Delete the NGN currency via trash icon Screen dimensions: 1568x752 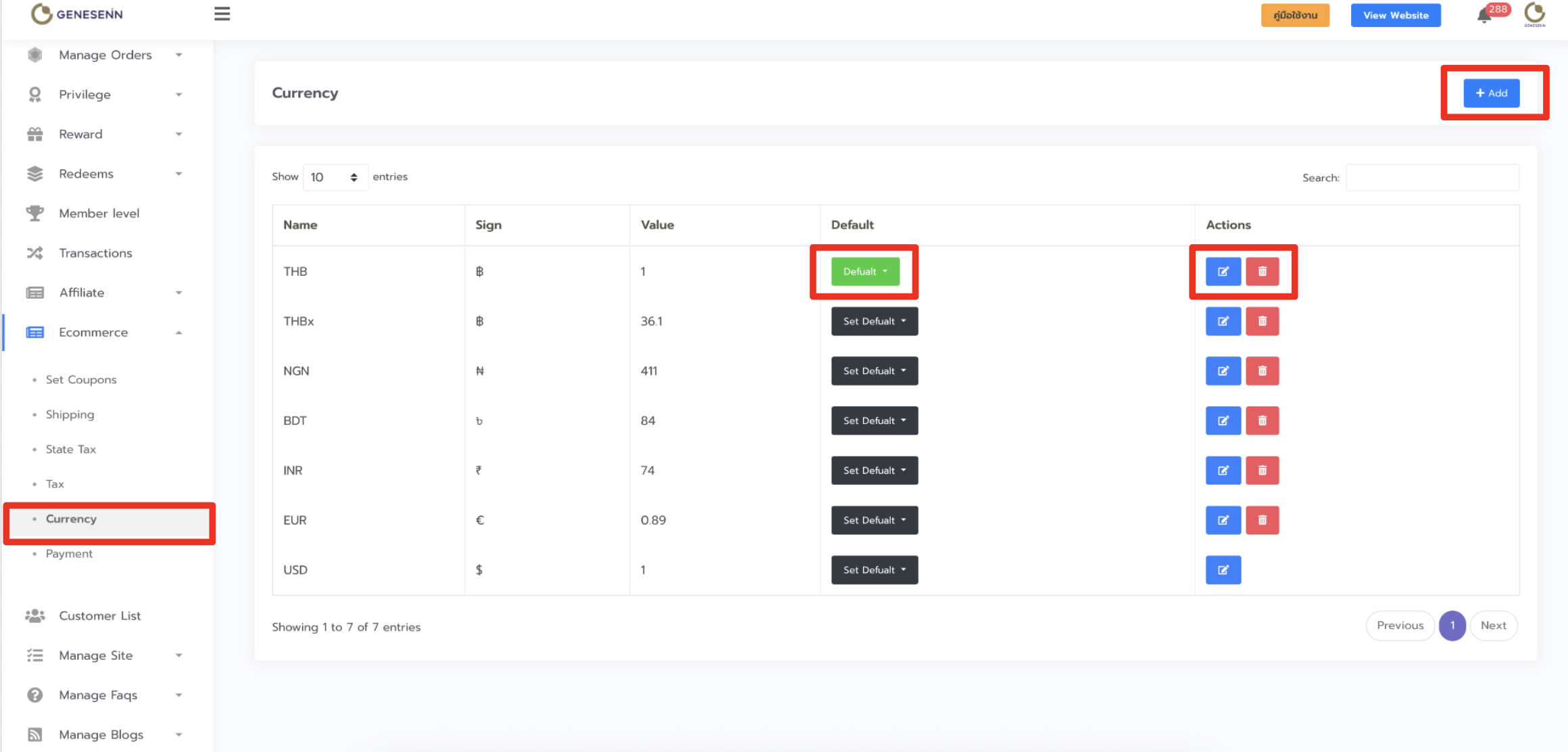(x=1262, y=371)
